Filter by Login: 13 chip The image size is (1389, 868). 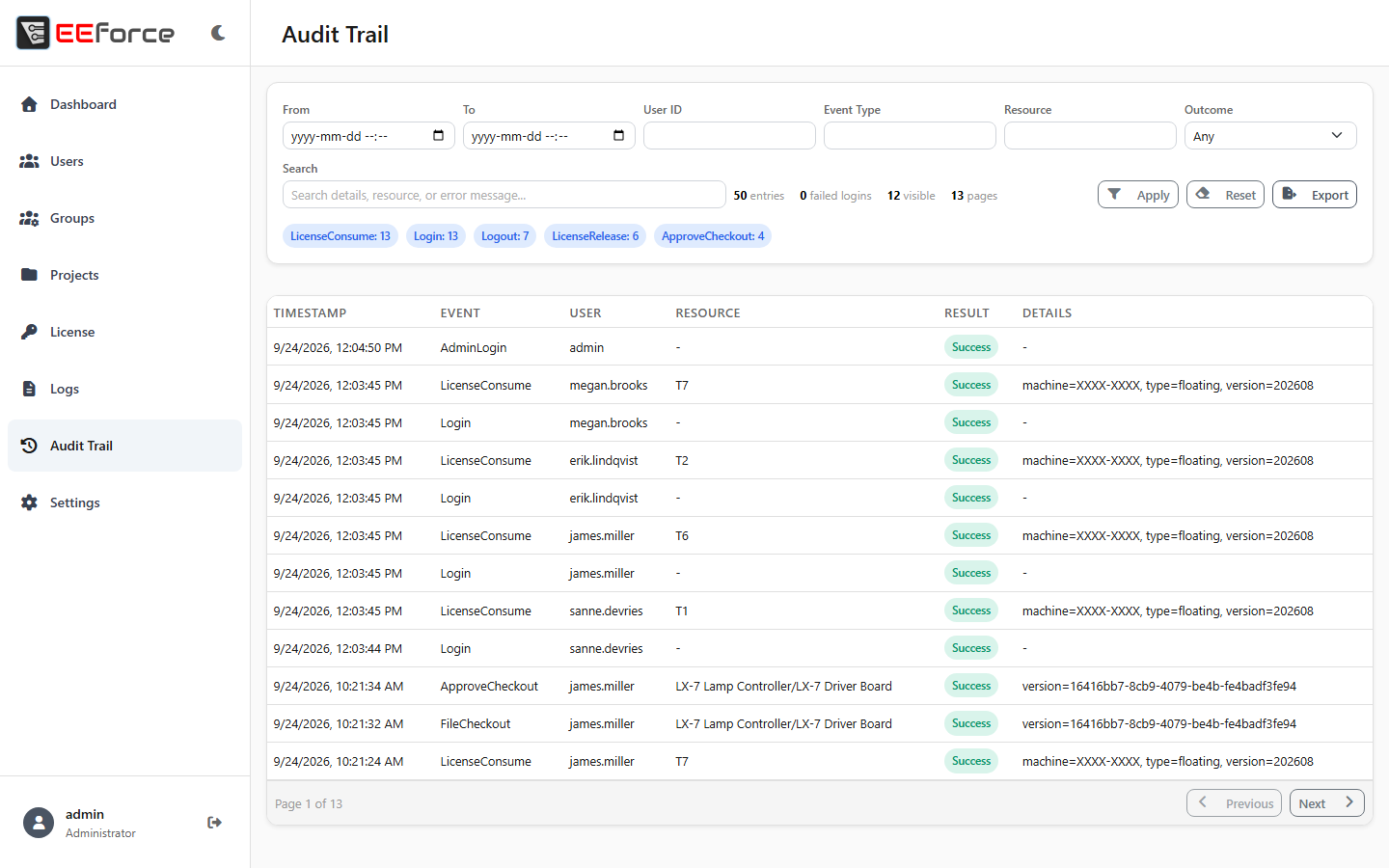(x=436, y=236)
